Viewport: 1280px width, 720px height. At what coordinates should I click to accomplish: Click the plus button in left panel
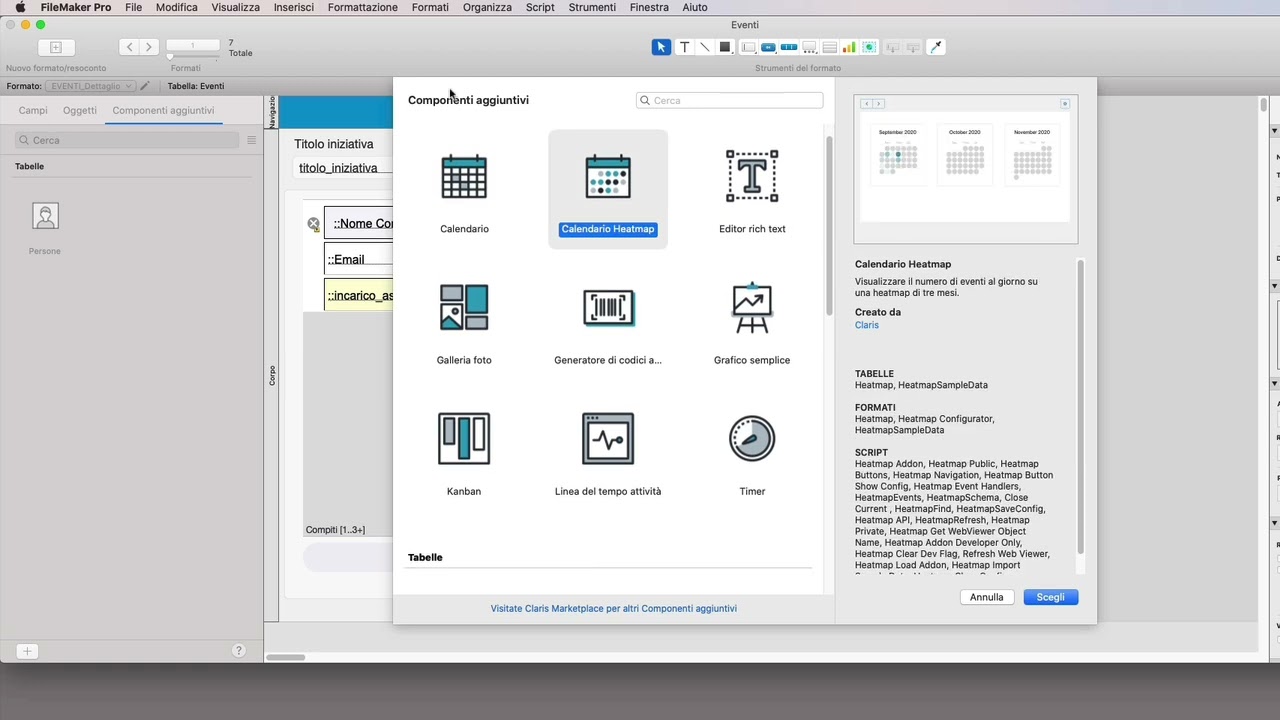(x=27, y=651)
